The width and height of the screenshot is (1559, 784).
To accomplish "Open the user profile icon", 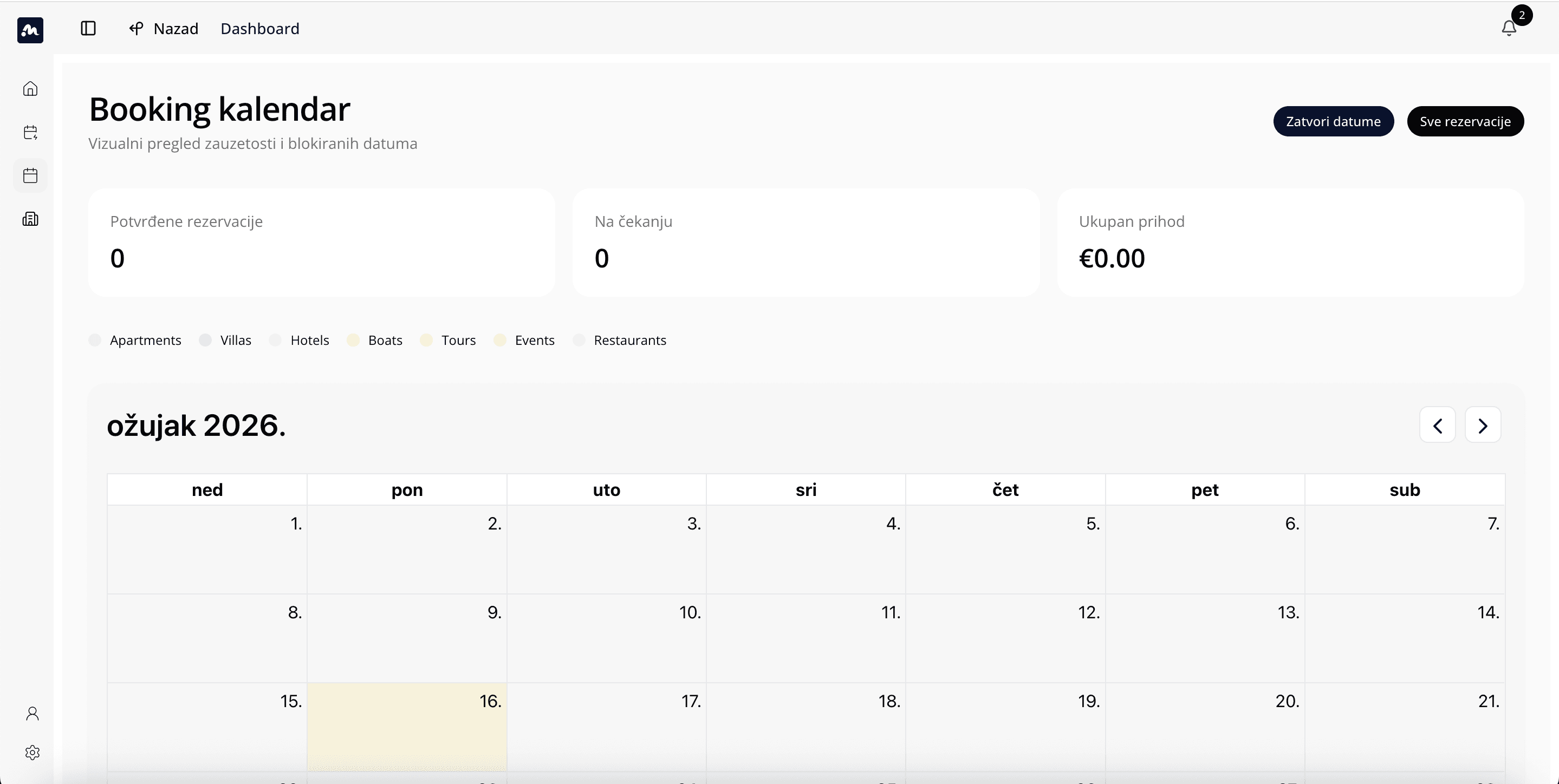I will [32, 714].
